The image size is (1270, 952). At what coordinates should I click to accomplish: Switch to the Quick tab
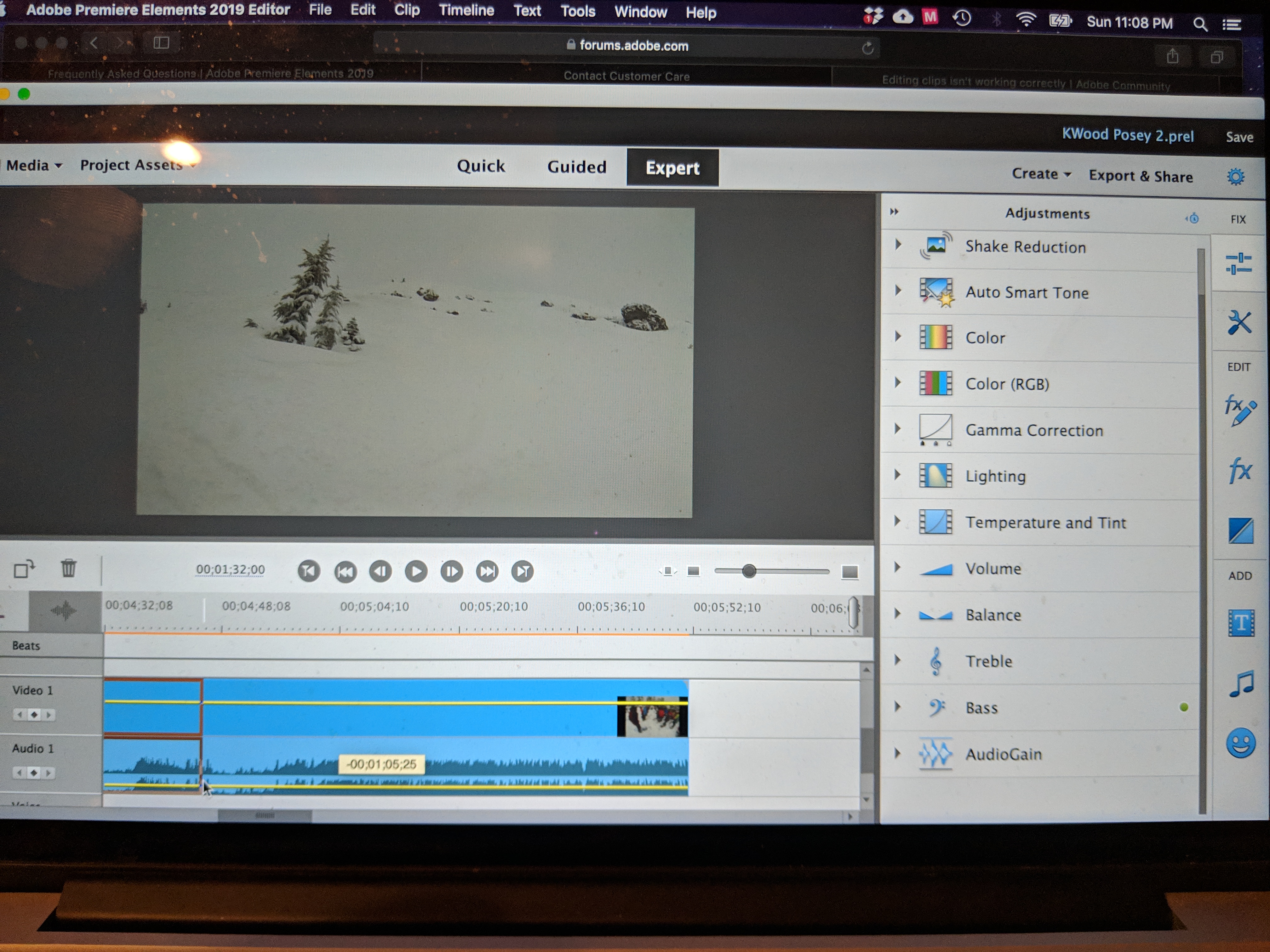pyautogui.click(x=481, y=167)
